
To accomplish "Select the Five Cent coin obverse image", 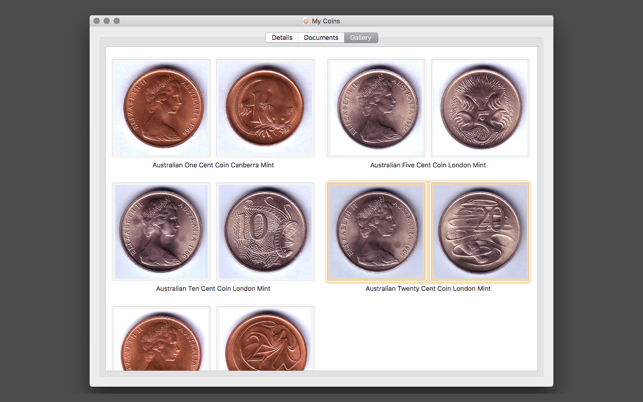I will click(376, 108).
